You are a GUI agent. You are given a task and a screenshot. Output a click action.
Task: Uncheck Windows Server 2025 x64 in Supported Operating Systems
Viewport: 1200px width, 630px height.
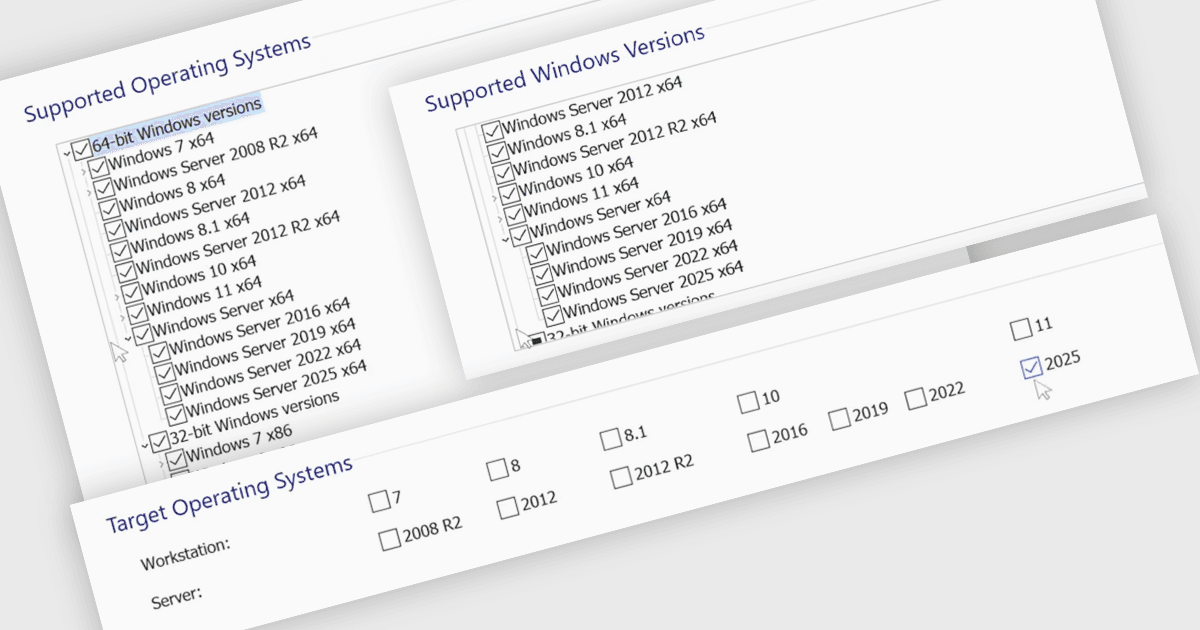176,413
